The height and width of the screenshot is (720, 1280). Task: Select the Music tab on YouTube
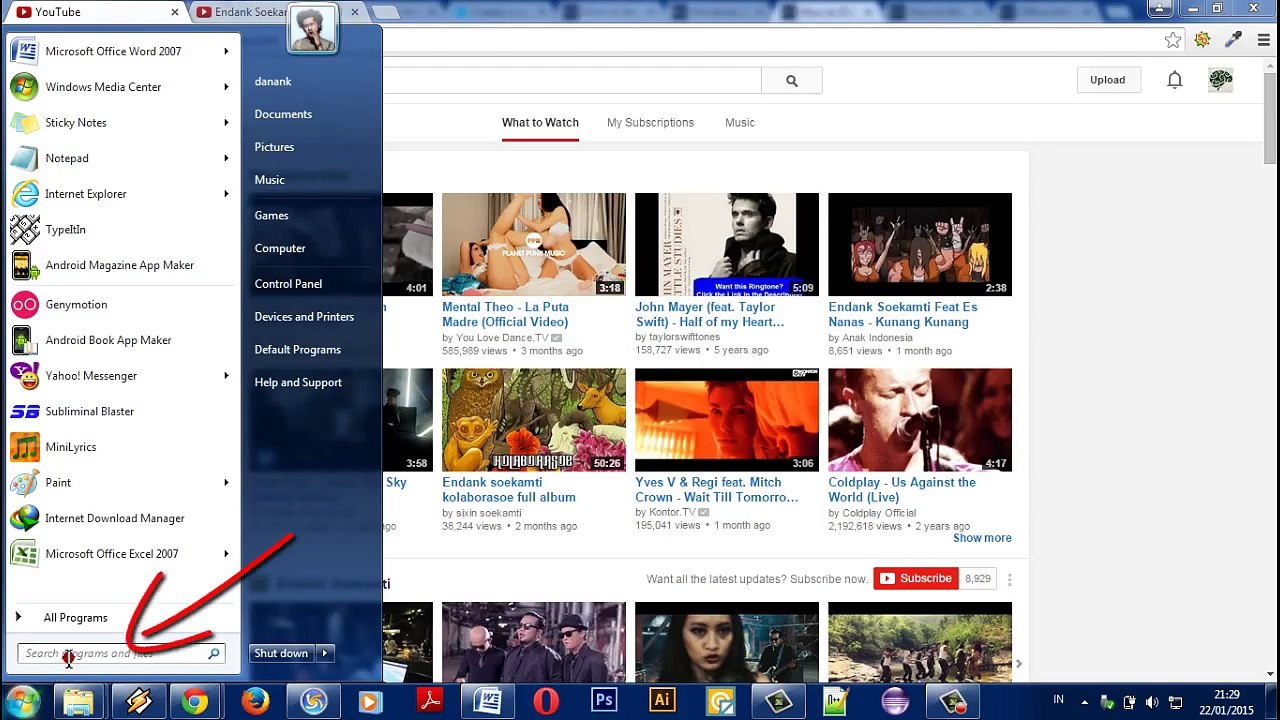click(740, 123)
